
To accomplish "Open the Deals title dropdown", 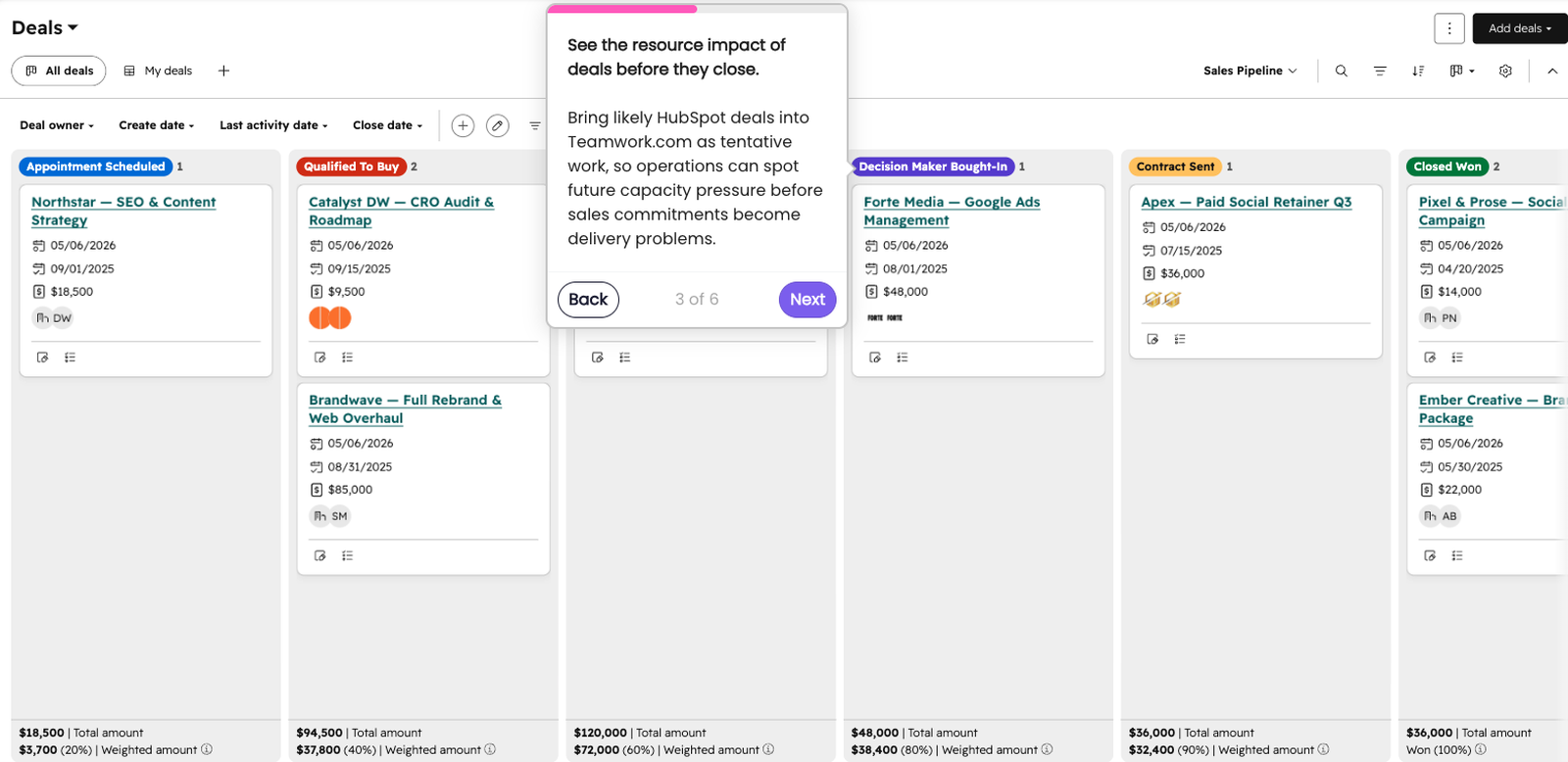I will (x=45, y=27).
